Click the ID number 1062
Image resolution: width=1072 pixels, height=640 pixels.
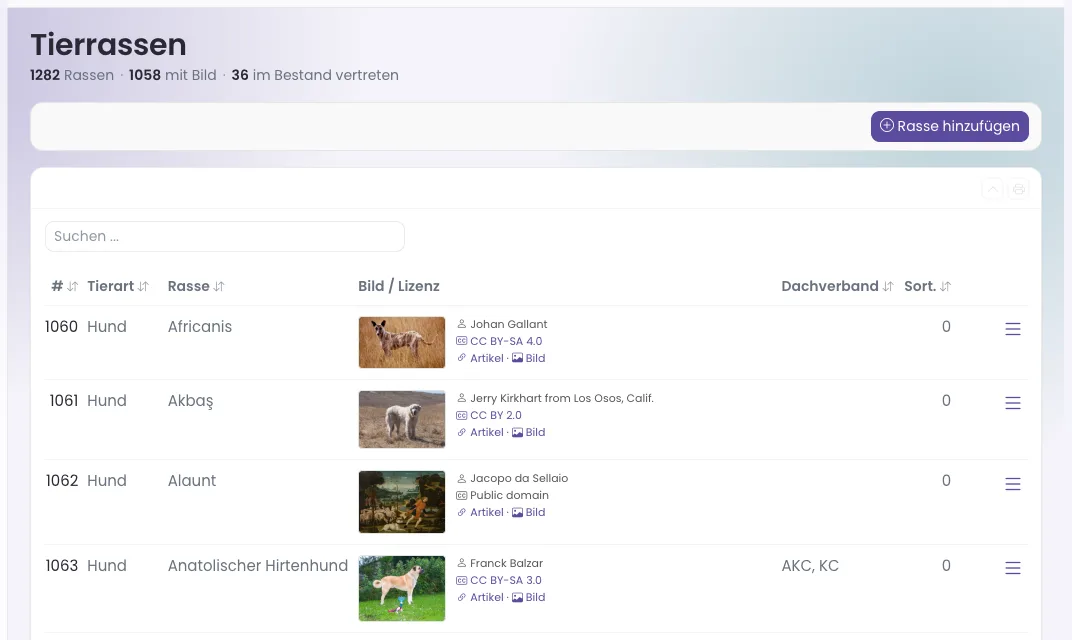62,481
